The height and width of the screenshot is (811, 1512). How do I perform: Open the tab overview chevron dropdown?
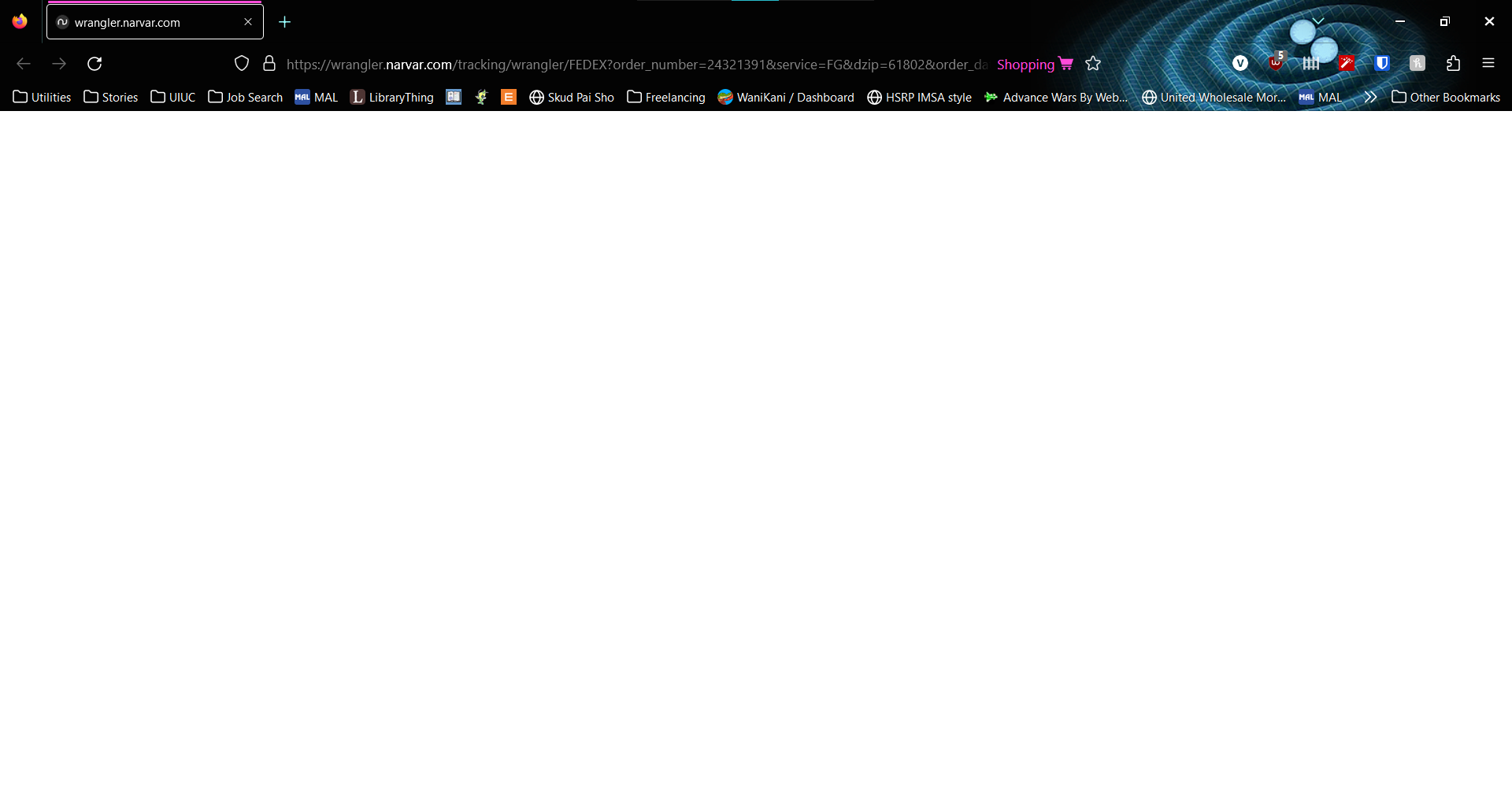[1319, 20]
